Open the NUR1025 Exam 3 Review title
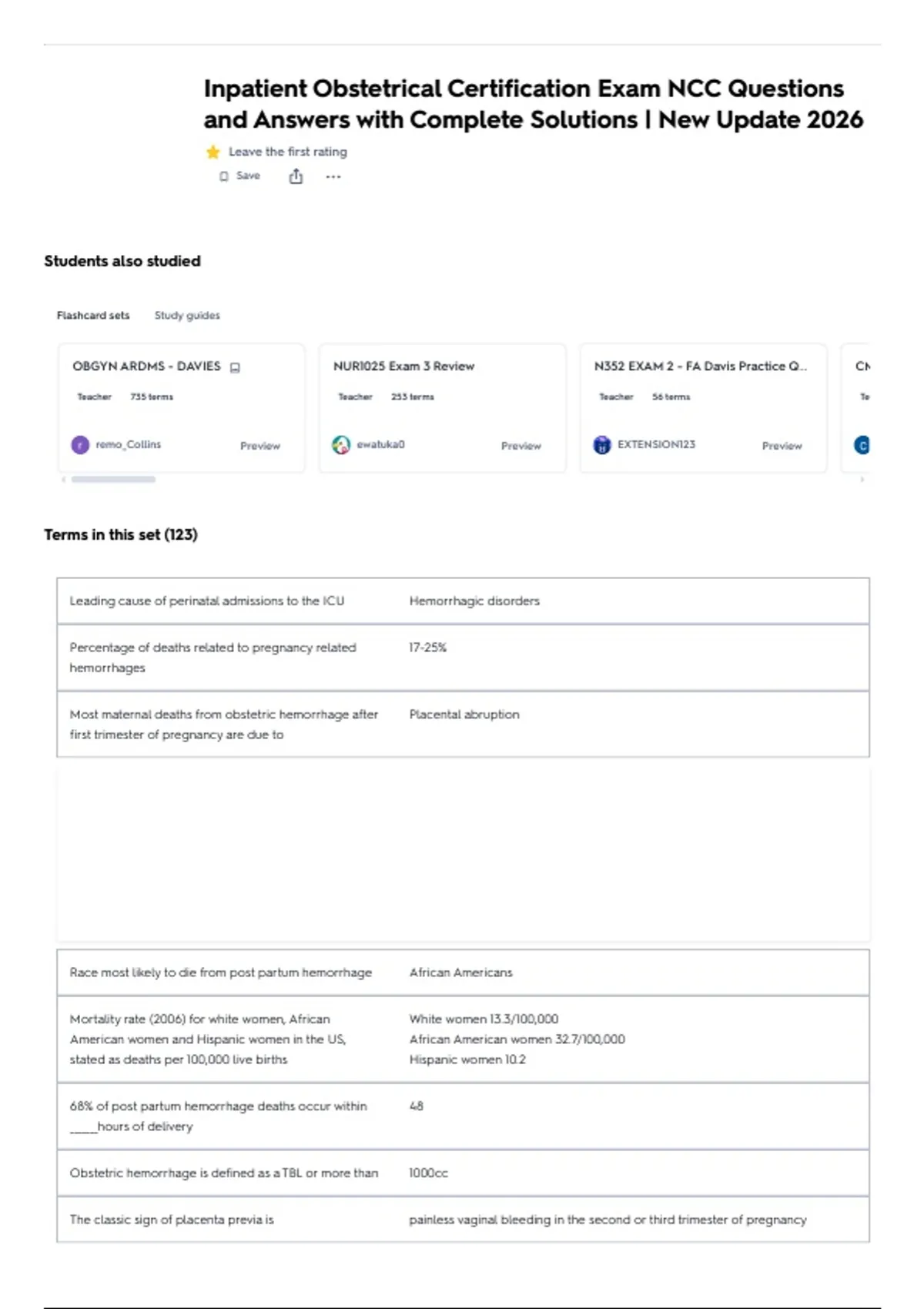 pos(403,367)
